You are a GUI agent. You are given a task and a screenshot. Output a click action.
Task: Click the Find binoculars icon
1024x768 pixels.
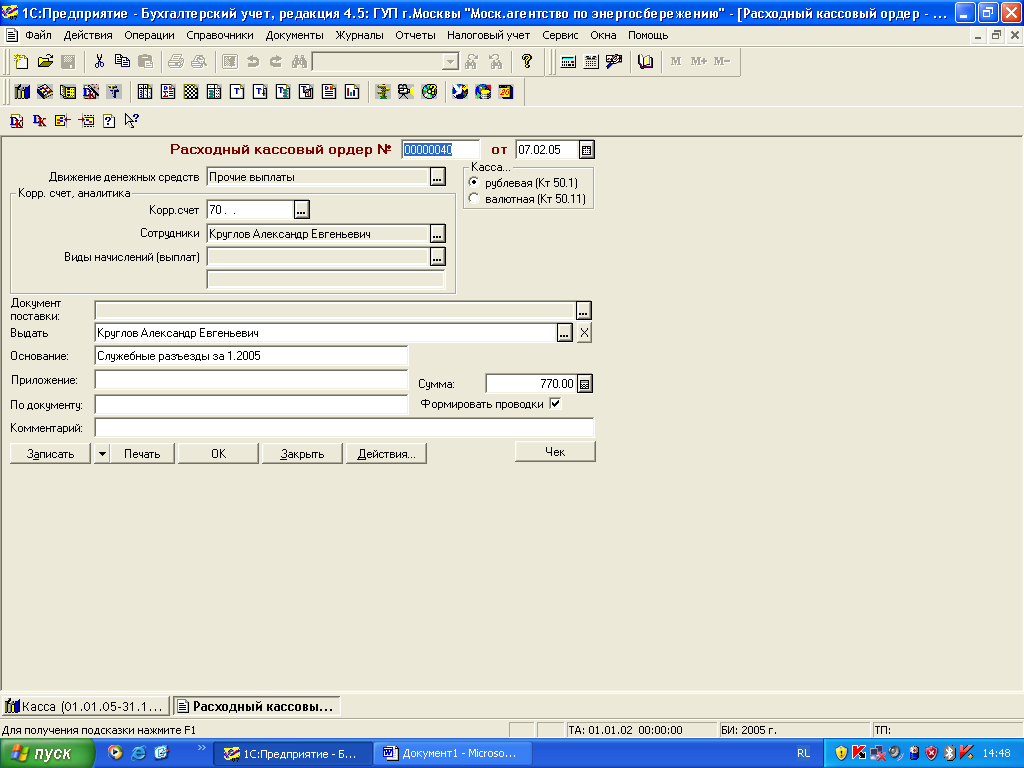(x=299, y=61)
